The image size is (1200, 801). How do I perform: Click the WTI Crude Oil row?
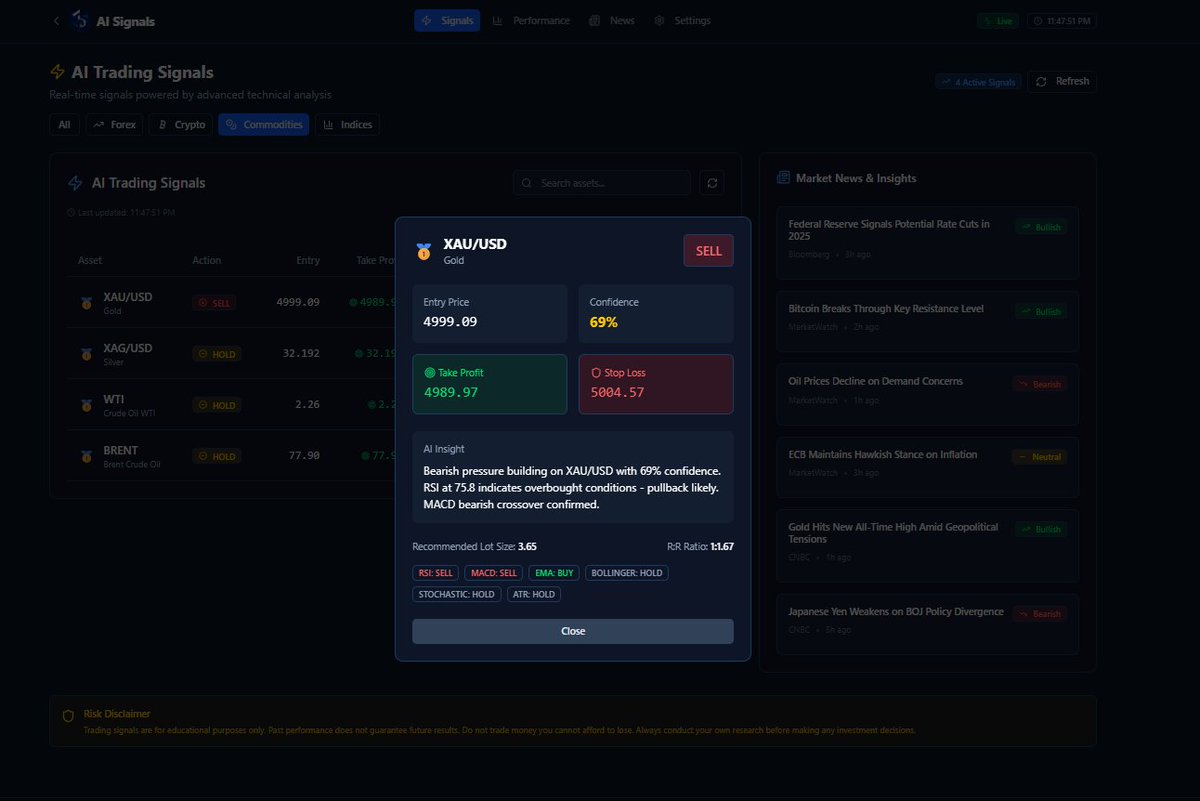[231, 405]
